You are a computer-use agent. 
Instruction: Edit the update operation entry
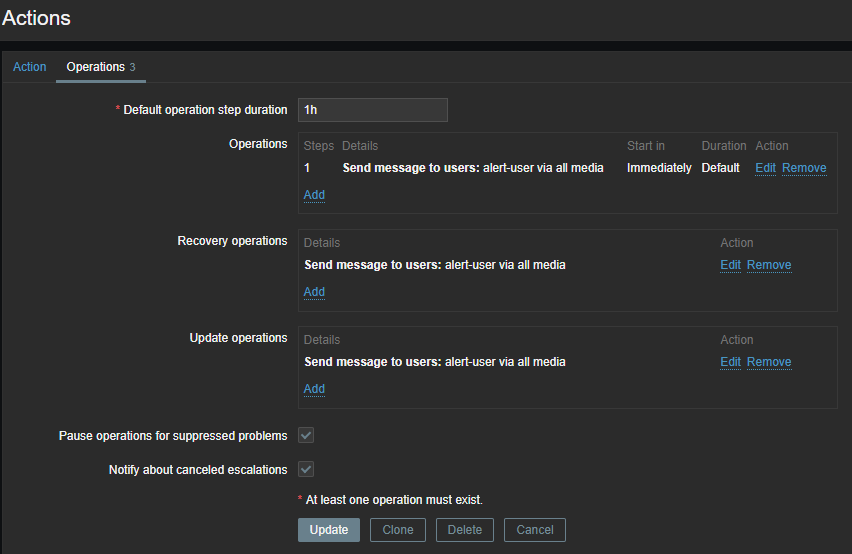(x=730, y=362)
